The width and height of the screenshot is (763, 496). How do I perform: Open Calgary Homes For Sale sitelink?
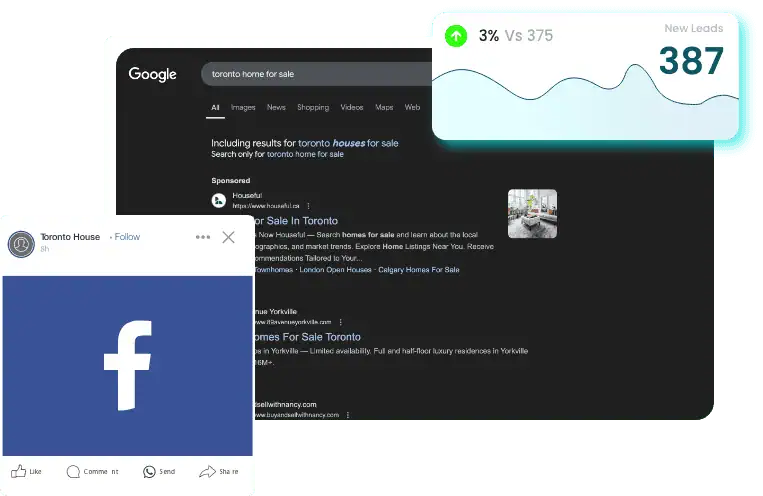coord(418,270)
